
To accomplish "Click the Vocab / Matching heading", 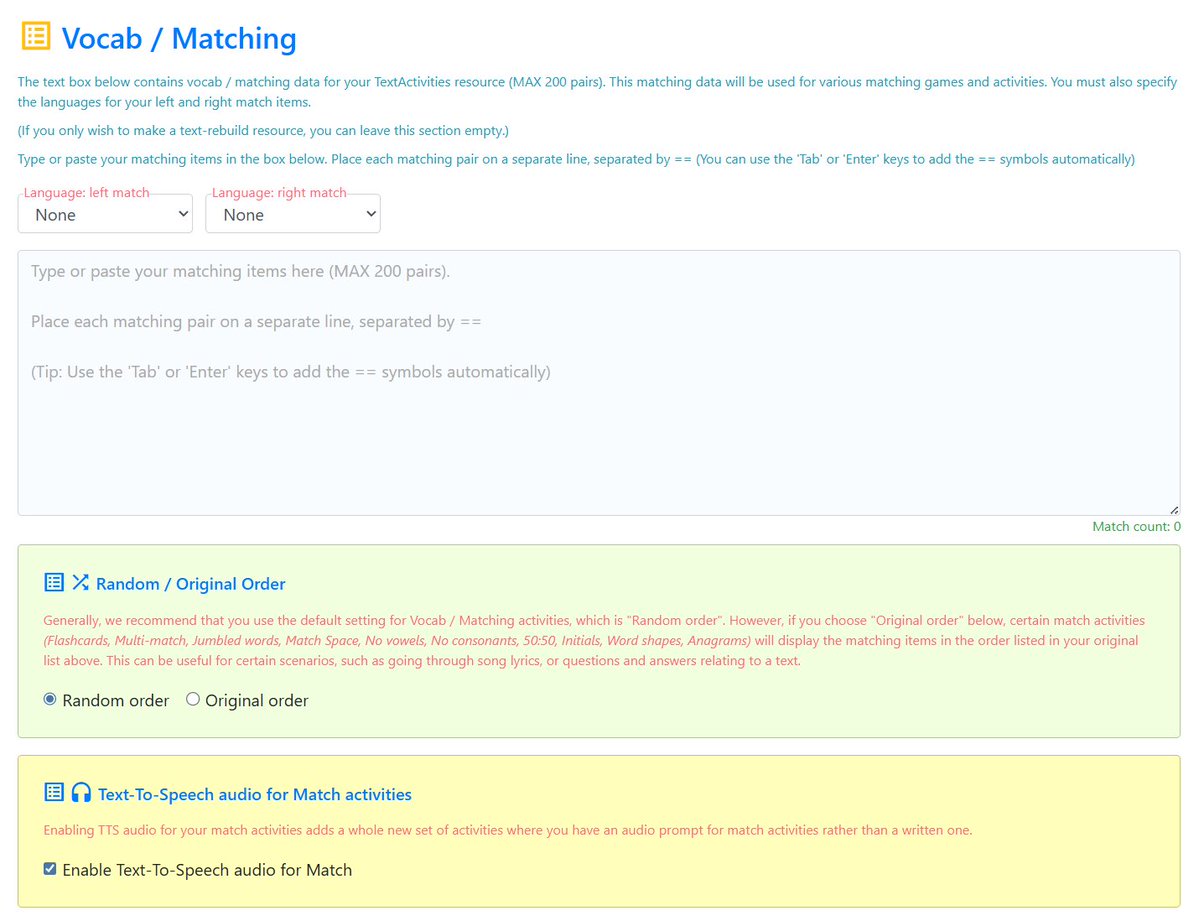I will point(179,38).
